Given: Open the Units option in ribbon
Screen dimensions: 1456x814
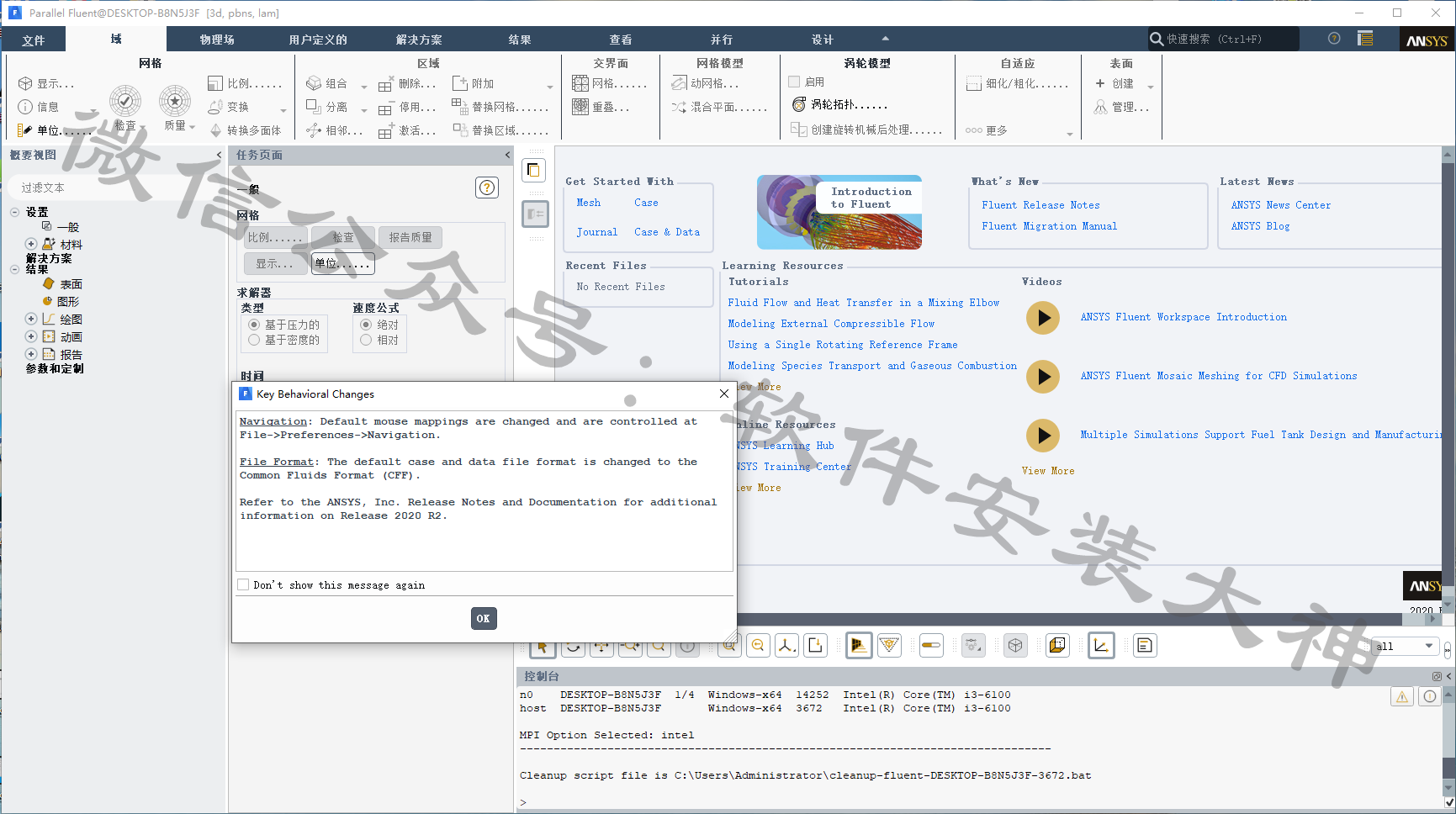Looking at the screenshot, I should point(55,130).
